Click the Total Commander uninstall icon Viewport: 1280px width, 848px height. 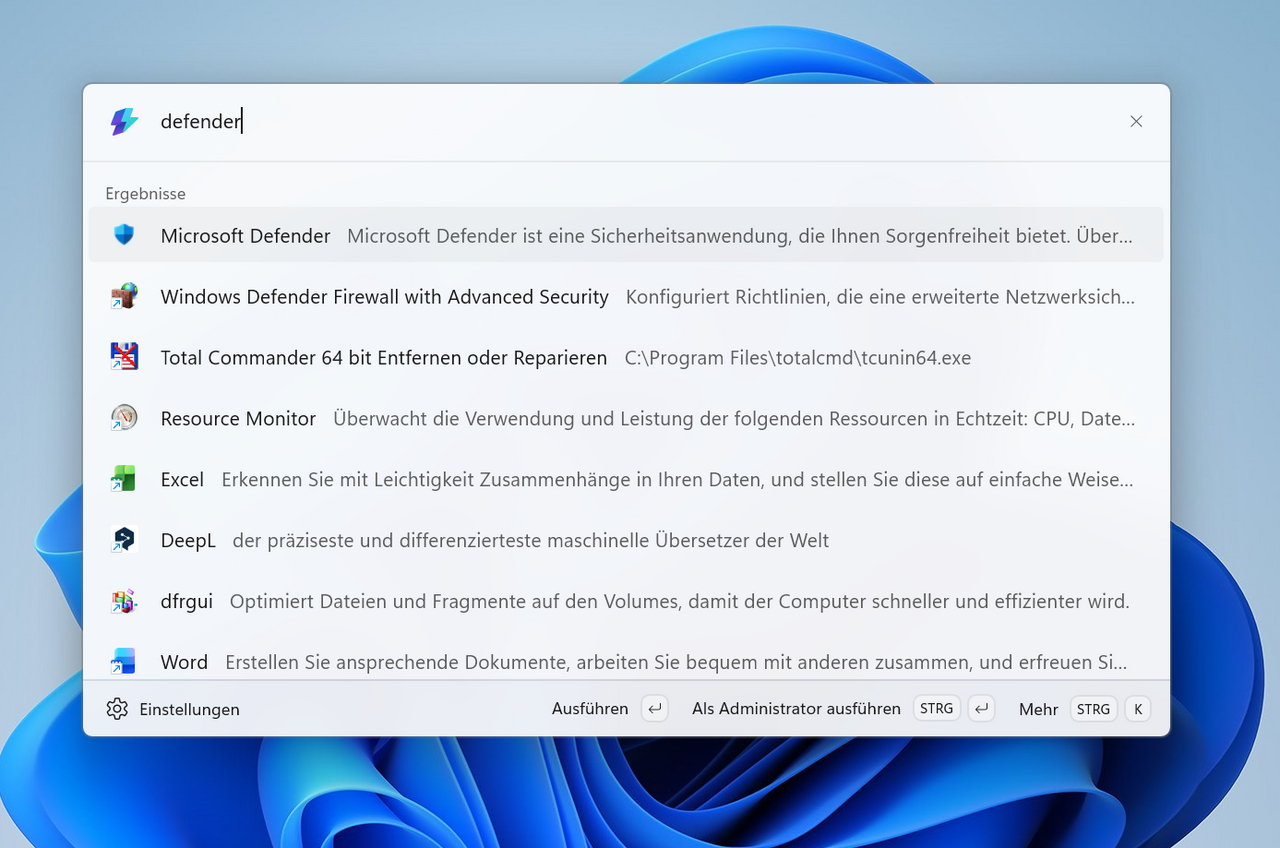coord(124,357)
